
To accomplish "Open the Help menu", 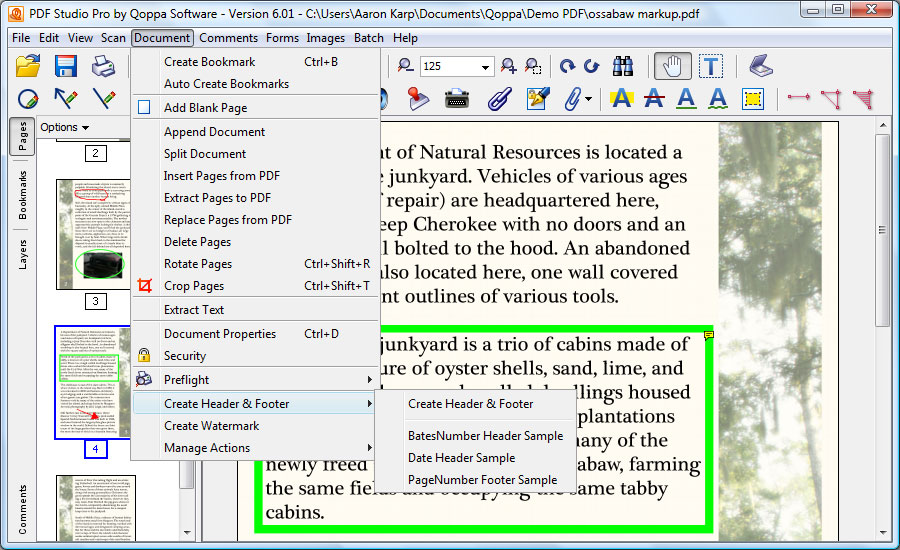I will click(405, 38).
